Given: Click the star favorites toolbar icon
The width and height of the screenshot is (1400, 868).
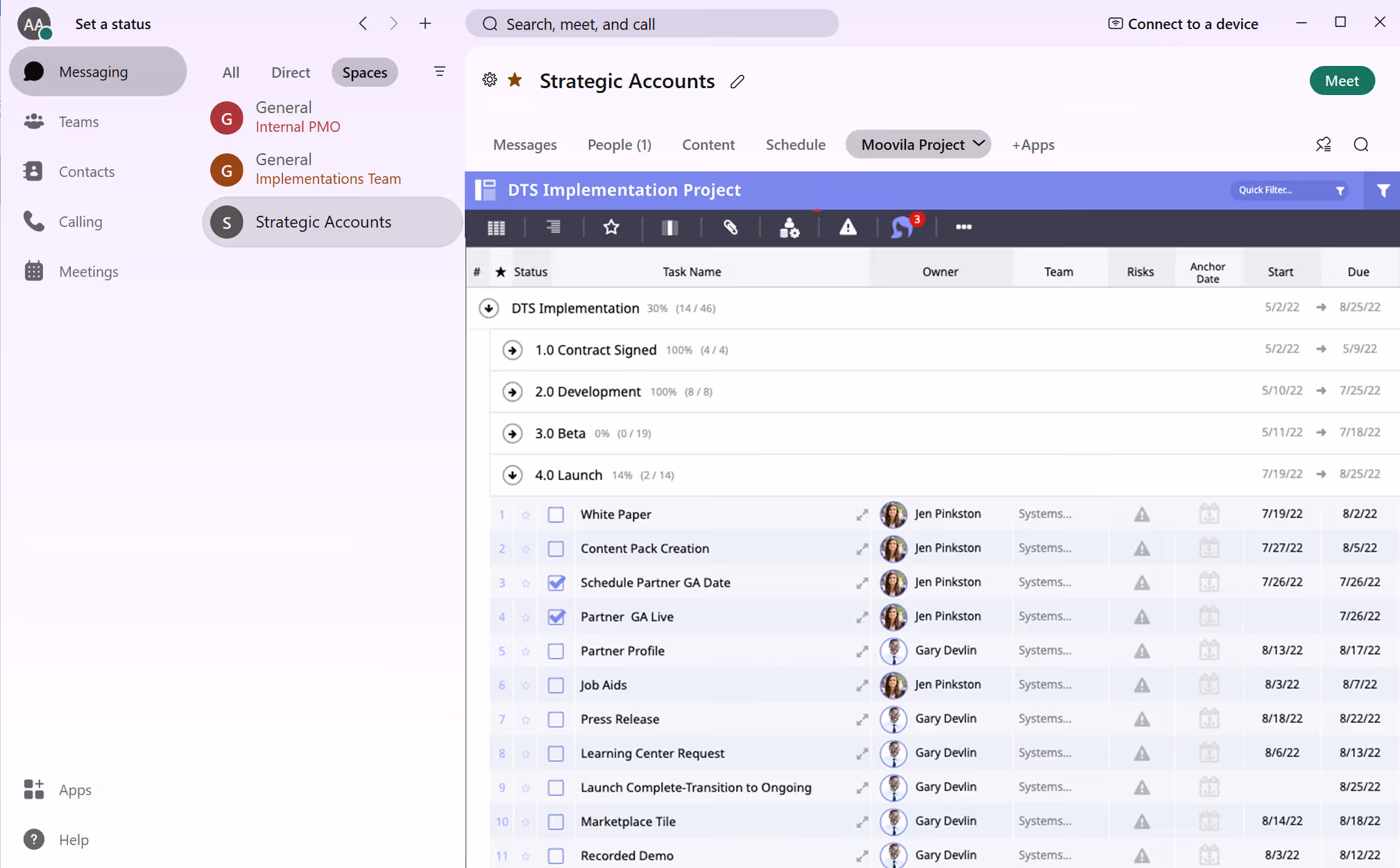Looking at the screenshot, I should pos(611,227).
